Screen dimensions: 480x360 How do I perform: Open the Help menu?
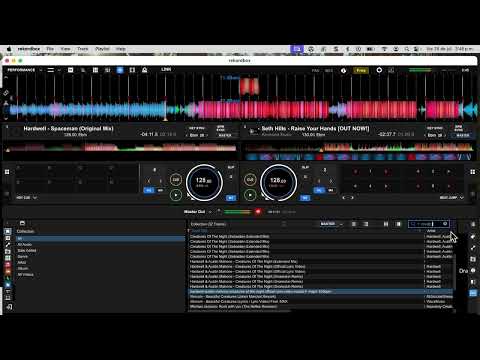pyautogui.click(x=121, y=49)
